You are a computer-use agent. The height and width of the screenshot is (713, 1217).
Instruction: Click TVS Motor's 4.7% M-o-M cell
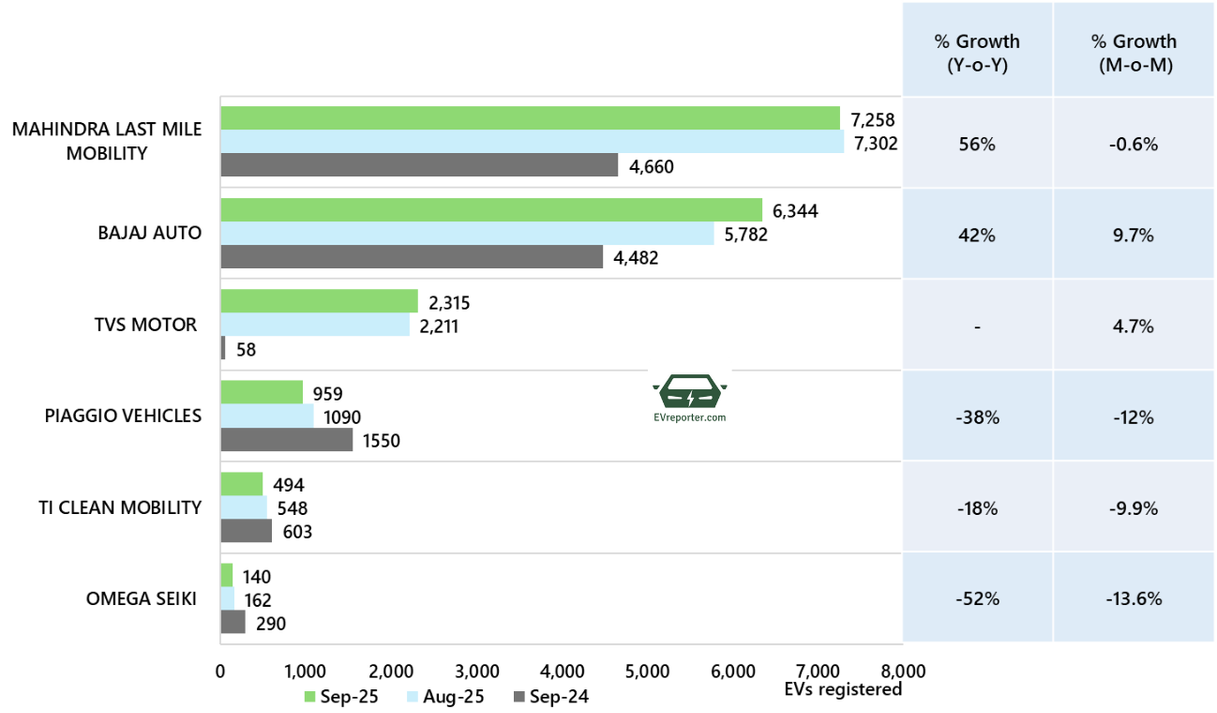(1134, 326)
